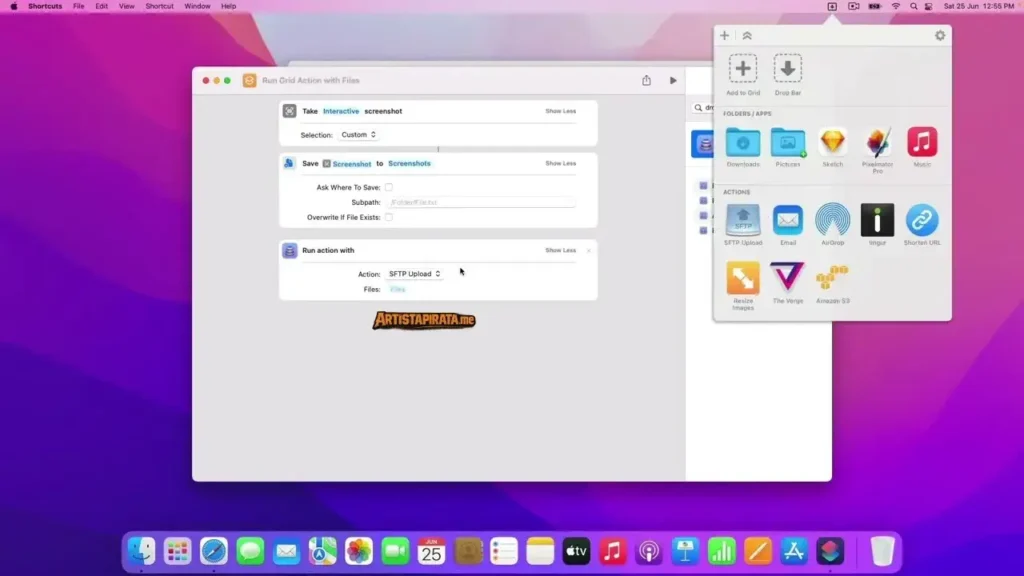Click the Subpath input field
Image resolution: width=1024 pixels, height=576 pixels.
[480, 202]
